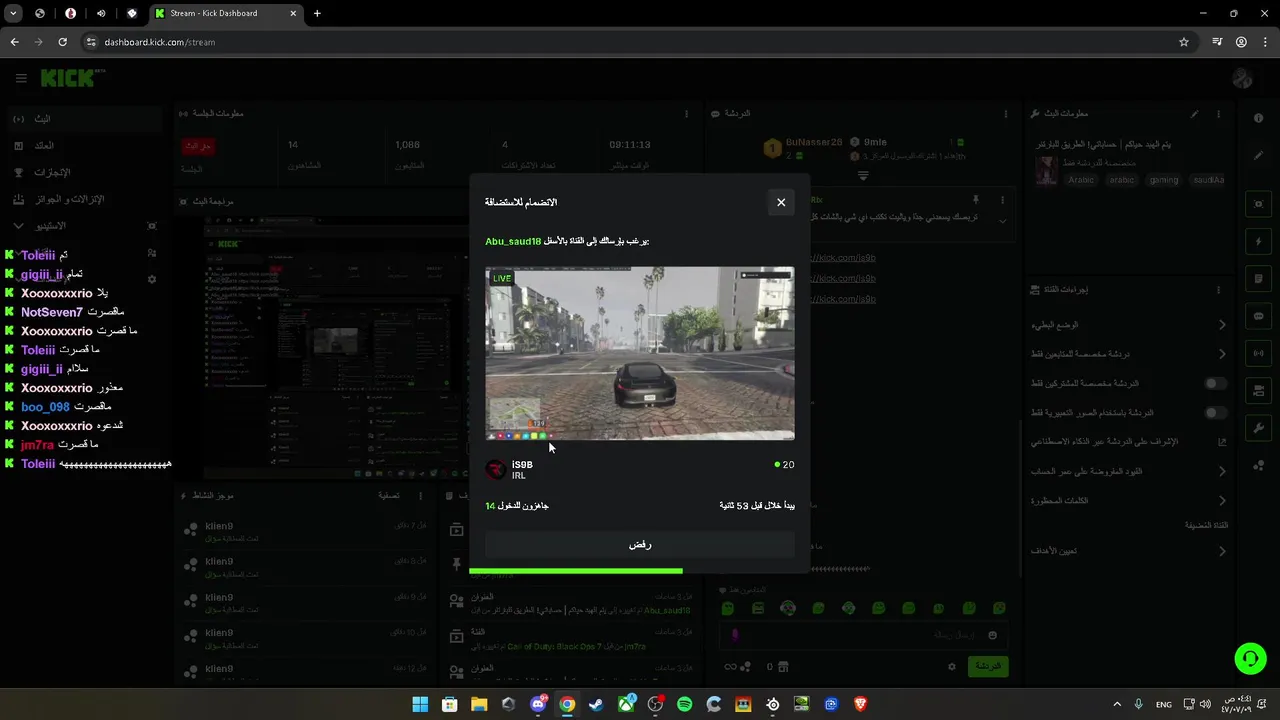Open the activity feed تصفية filter
This screenshot has width=1280, height=720.
point(389,495)
